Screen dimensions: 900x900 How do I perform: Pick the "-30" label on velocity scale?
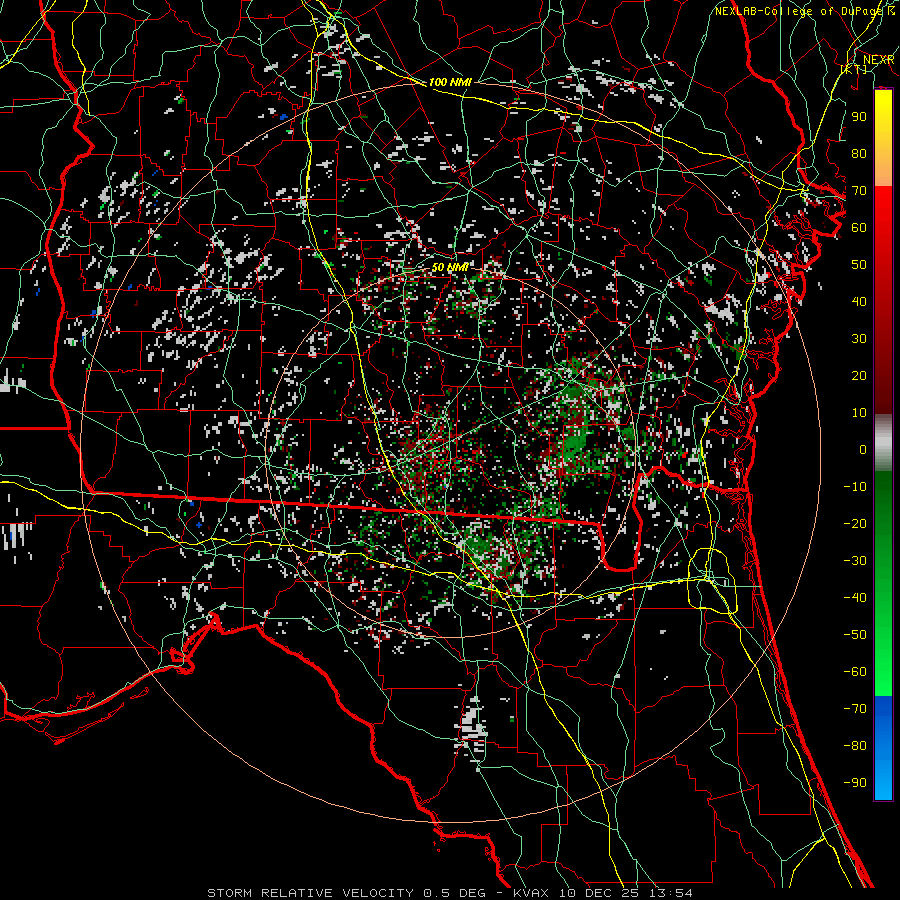click(855, 561)
